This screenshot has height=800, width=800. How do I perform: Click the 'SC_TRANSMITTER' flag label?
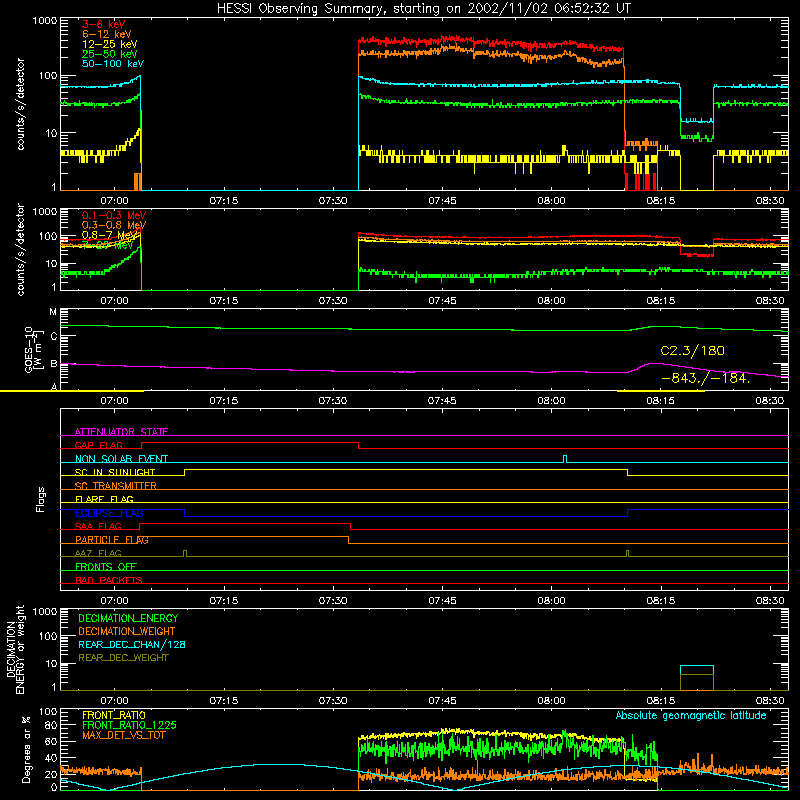[x=116, y=486]
